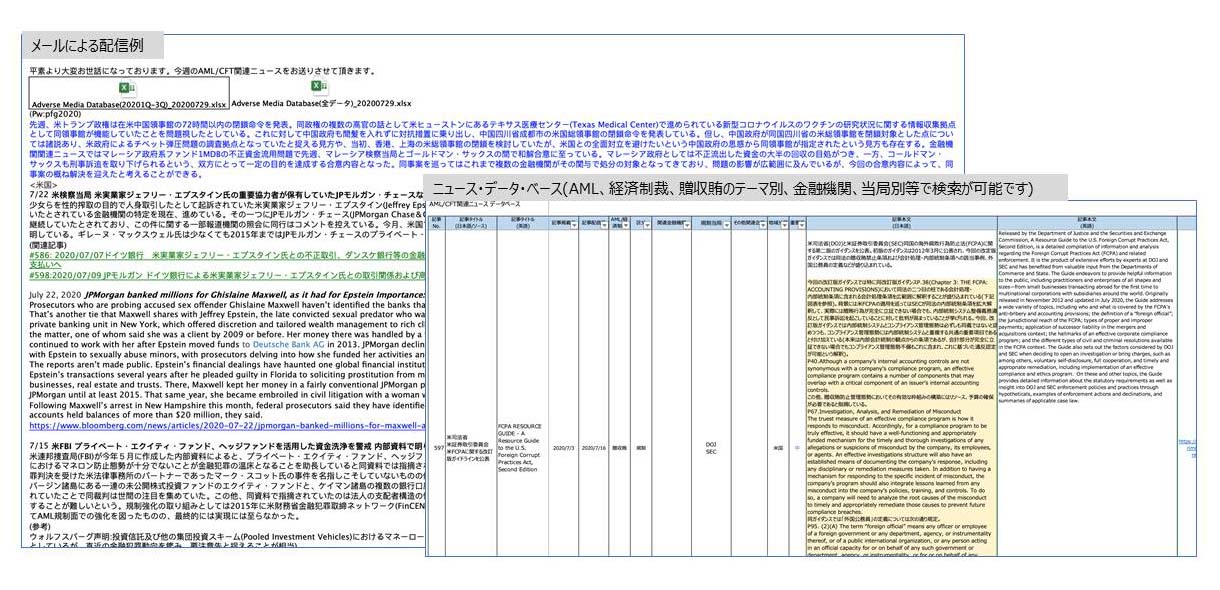This screenshot has width=1220, height=590.
Task: Open the 関連金融機関 column filter dropdown
Action: pos(686,227)
